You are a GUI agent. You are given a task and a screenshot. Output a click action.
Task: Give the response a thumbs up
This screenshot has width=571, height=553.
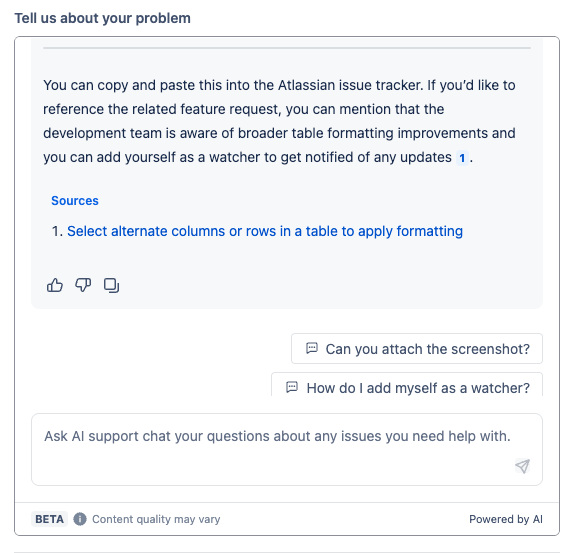(x=55, y=285)
